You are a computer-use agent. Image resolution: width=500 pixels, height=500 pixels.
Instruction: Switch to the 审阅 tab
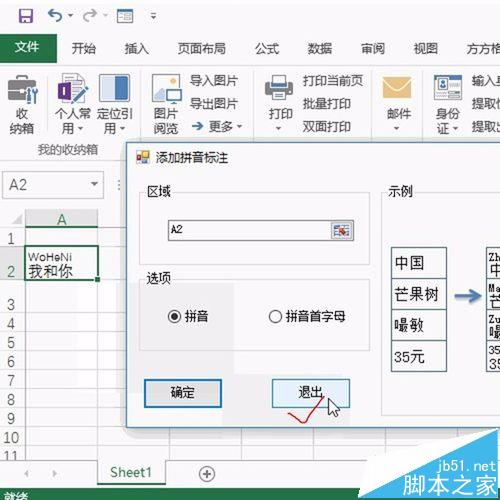[373, 49]
